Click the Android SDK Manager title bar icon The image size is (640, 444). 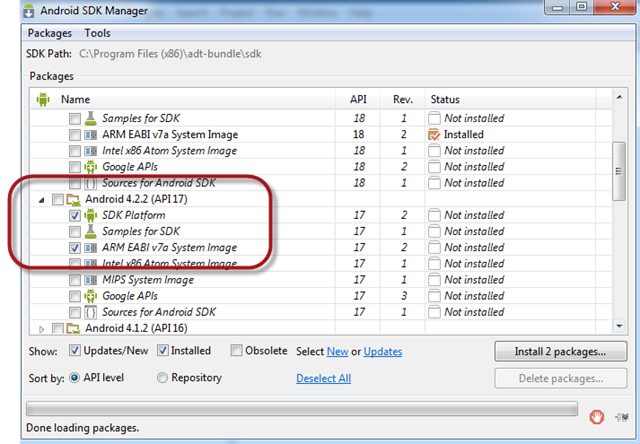point(29,11)
